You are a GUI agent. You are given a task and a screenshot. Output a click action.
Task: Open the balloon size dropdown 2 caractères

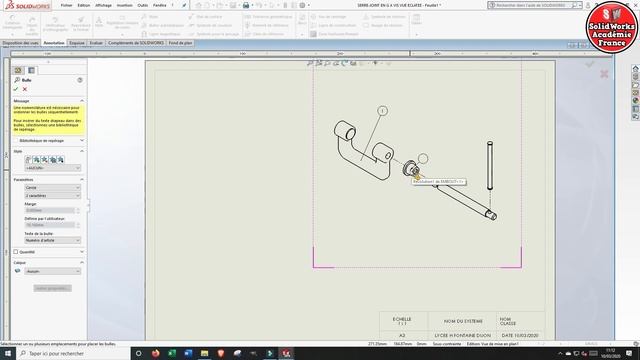[53, 196]
